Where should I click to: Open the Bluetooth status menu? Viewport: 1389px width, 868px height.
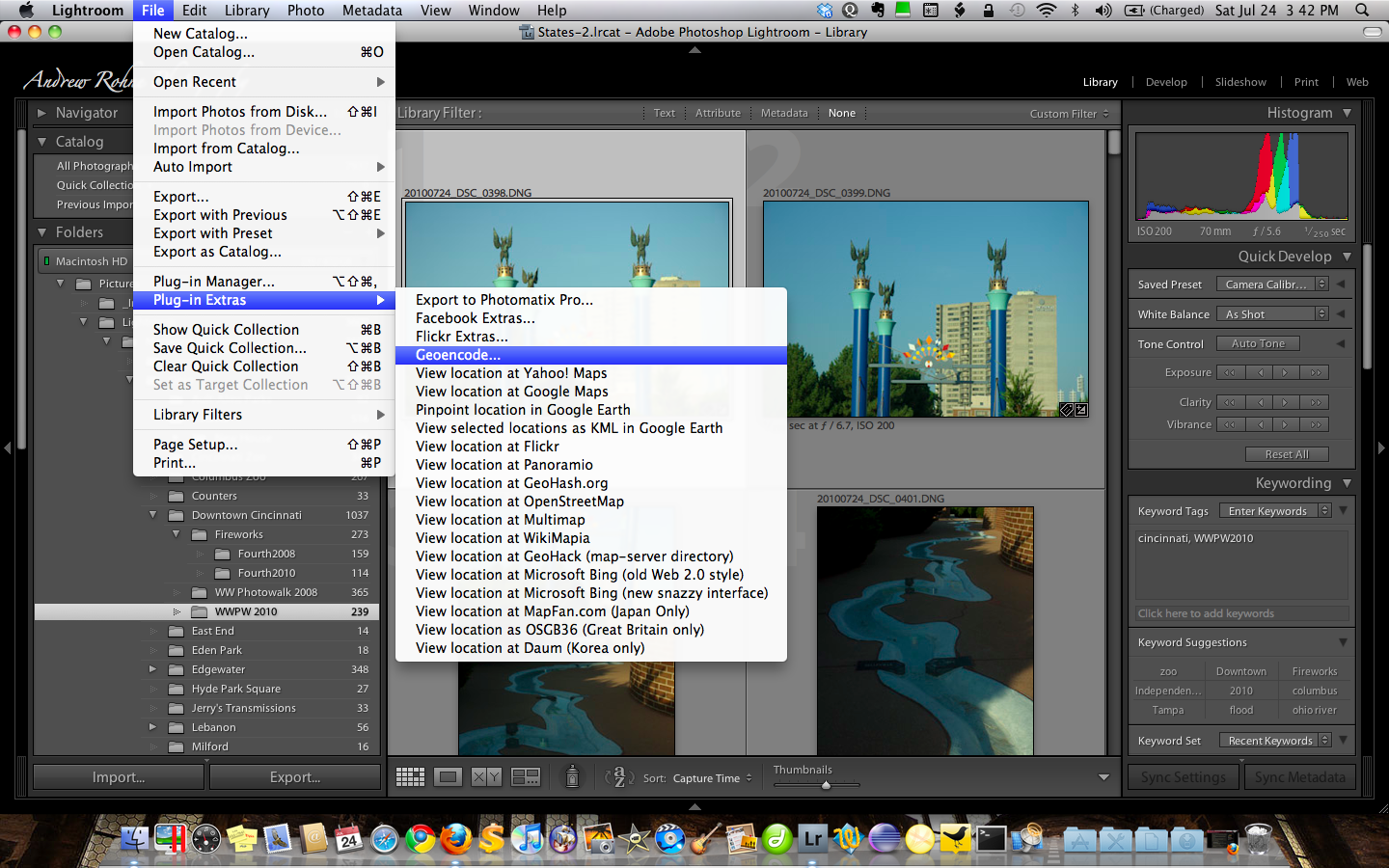[1076, 11]
